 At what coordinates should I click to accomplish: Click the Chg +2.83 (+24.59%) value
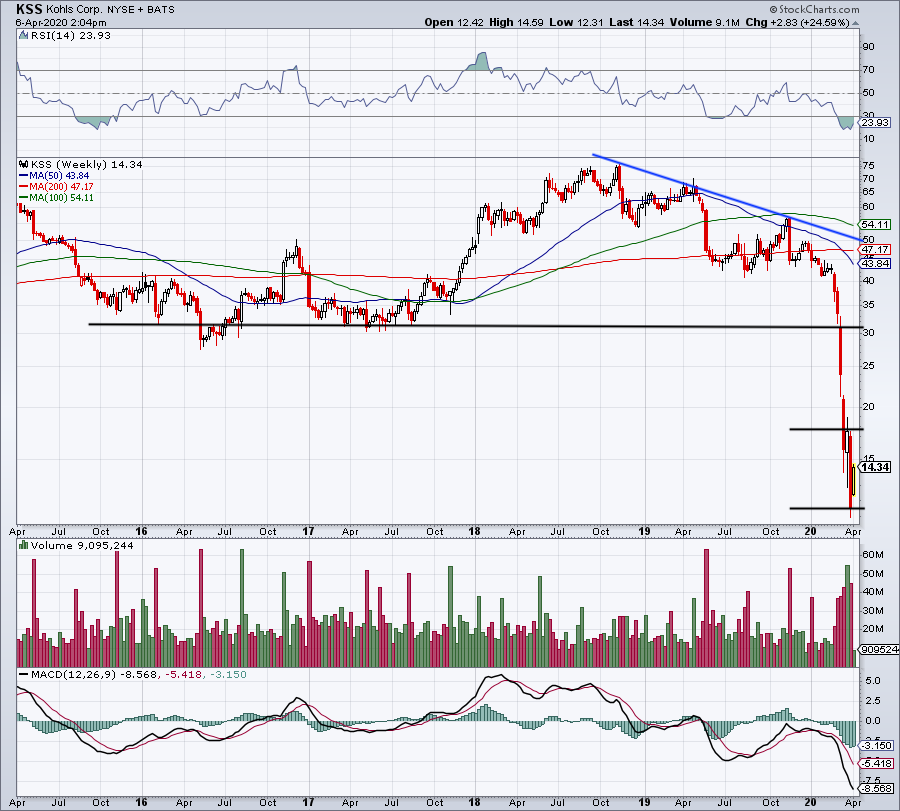(x=798, y=22)
